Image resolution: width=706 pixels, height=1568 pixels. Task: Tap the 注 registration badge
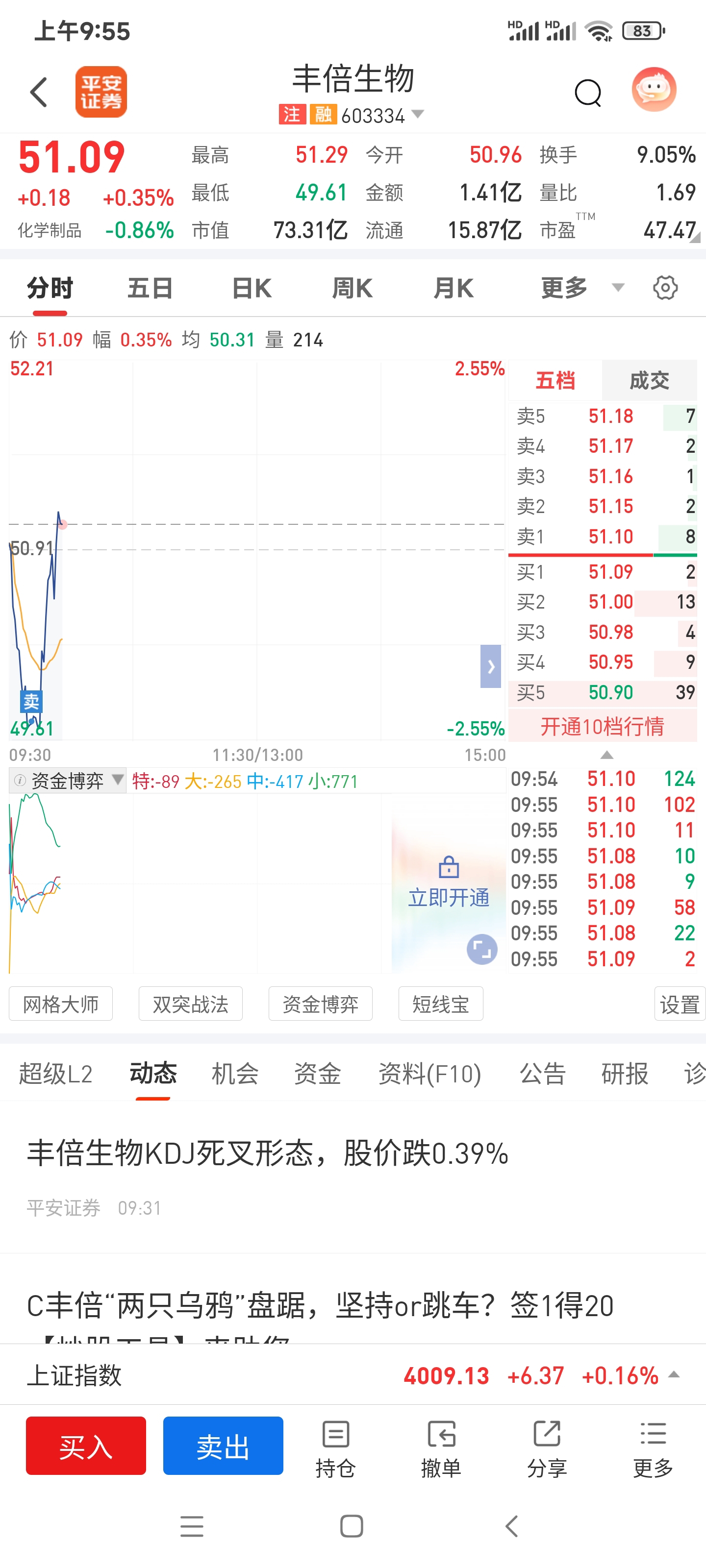[292, 115]
